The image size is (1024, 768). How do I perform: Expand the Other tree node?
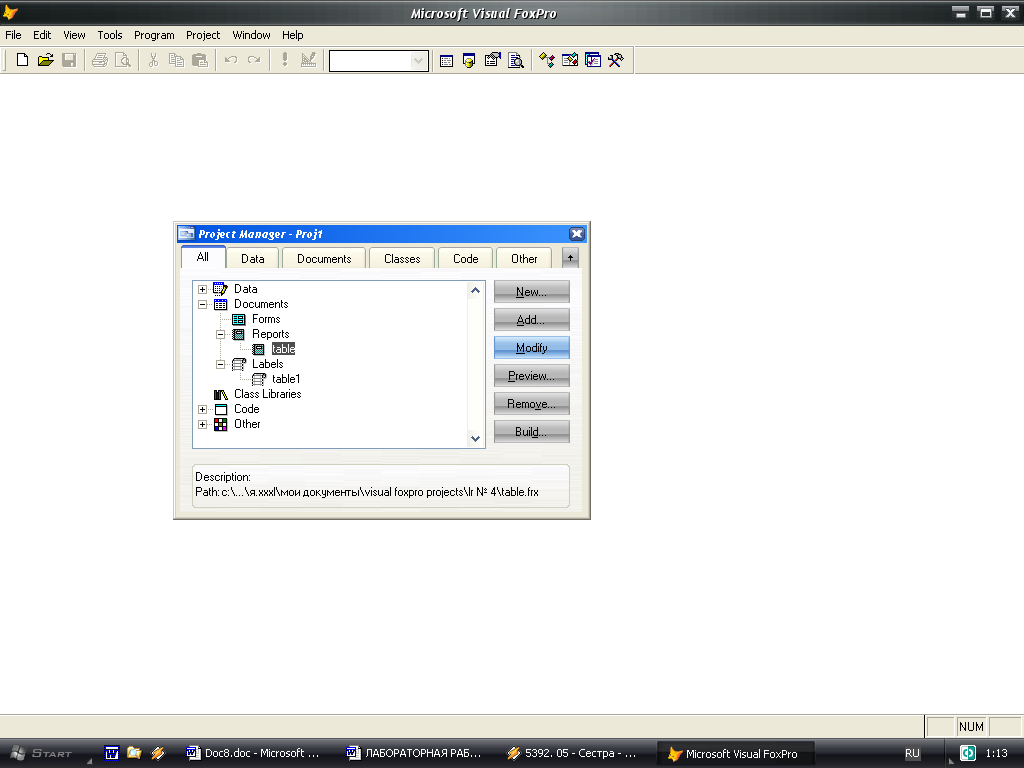tap(202, 424)
